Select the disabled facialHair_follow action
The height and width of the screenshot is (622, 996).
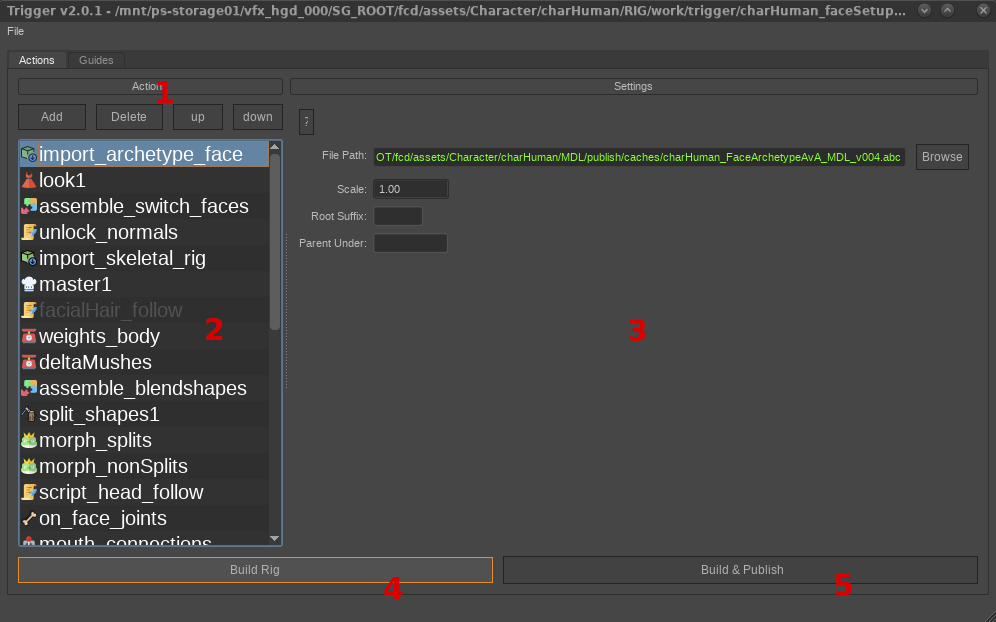coord(144,310)
